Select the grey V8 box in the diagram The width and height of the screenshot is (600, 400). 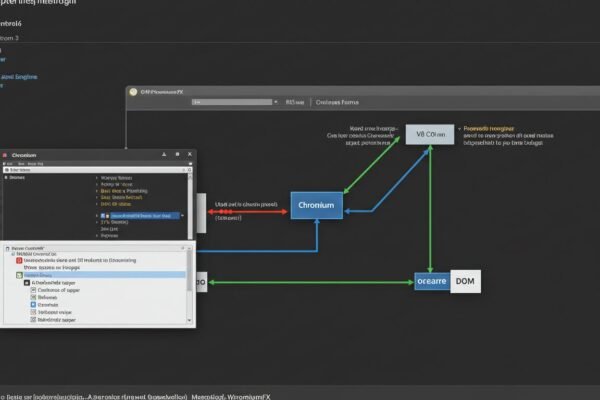[x=430, y=134]
